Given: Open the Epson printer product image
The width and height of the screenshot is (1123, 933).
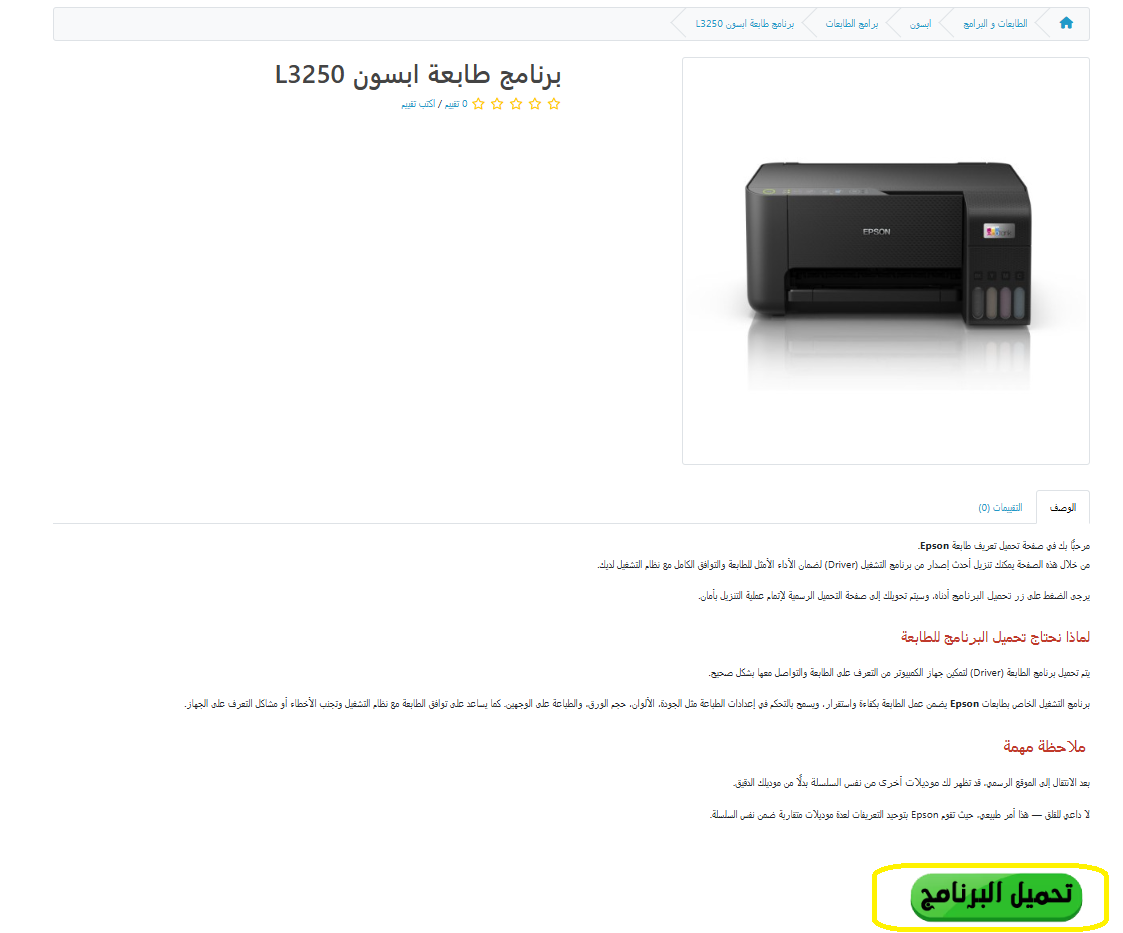Looking at the screenshot, I should (x=886, y=261).
